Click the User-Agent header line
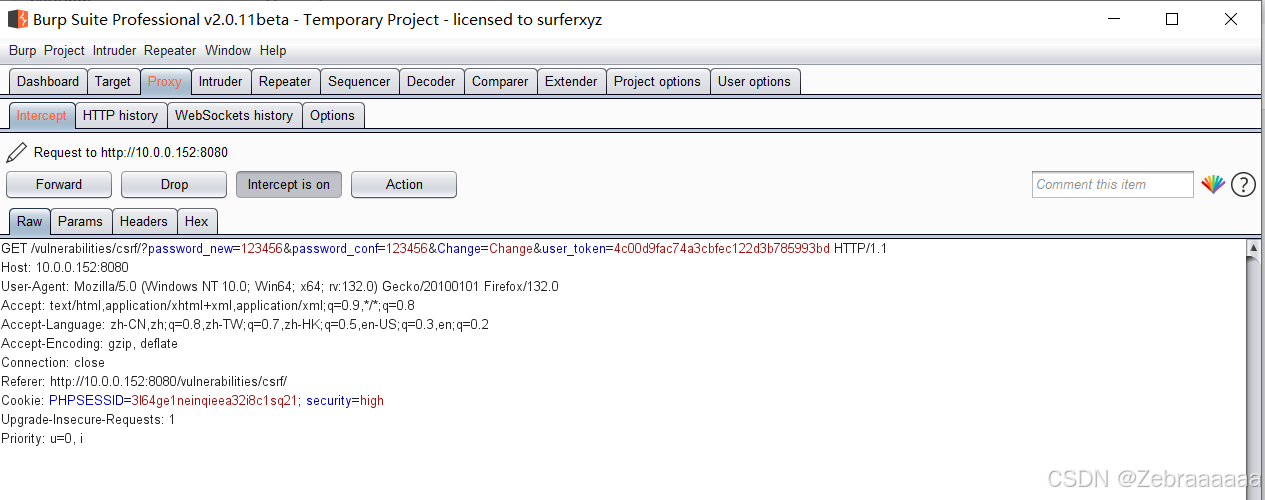Image resolution: width=1265 pixels, height=500 pixels. click(x=280, y=287)
